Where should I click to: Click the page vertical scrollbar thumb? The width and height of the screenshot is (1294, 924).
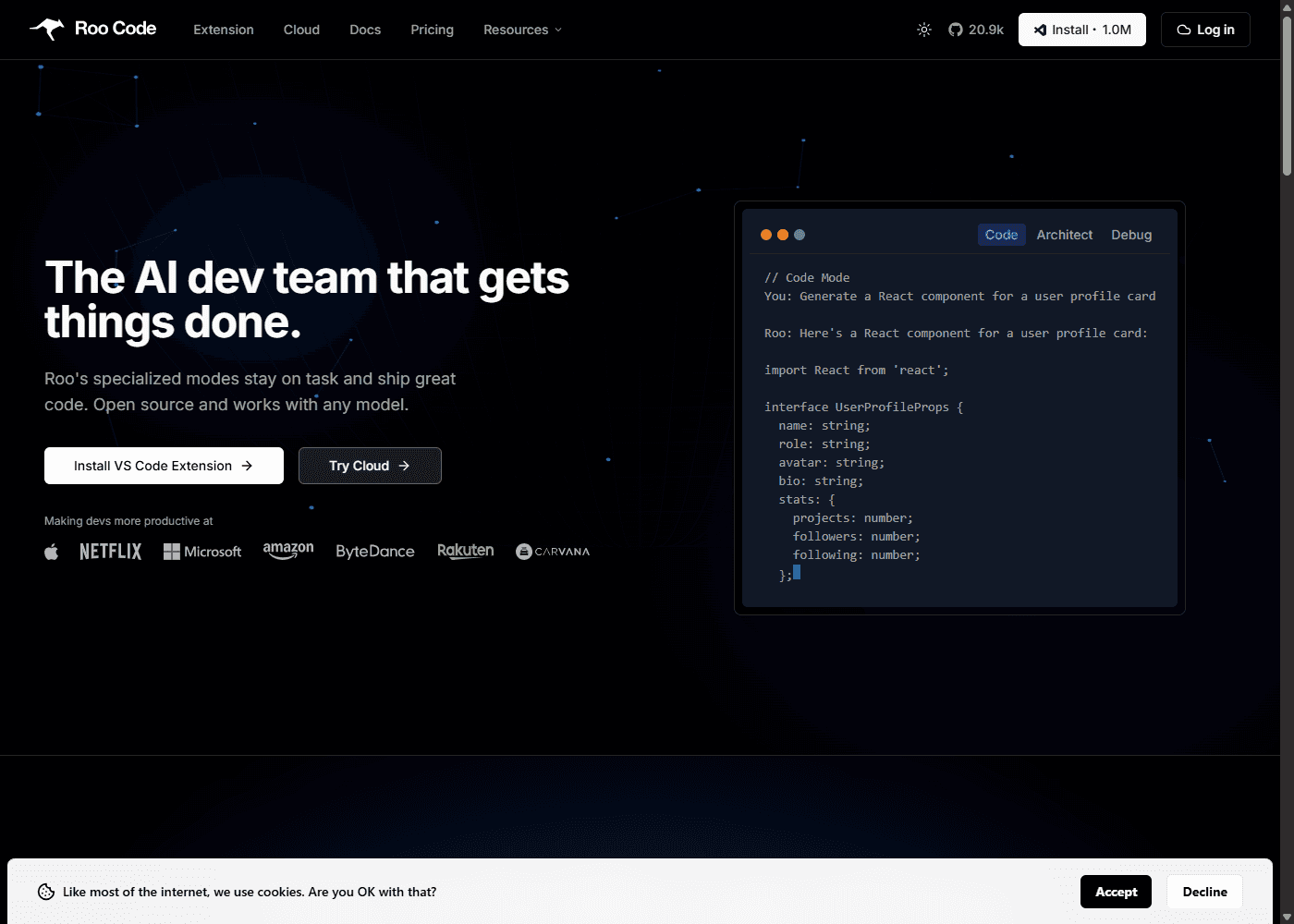pyautogui.click(x=1287, y=95)
